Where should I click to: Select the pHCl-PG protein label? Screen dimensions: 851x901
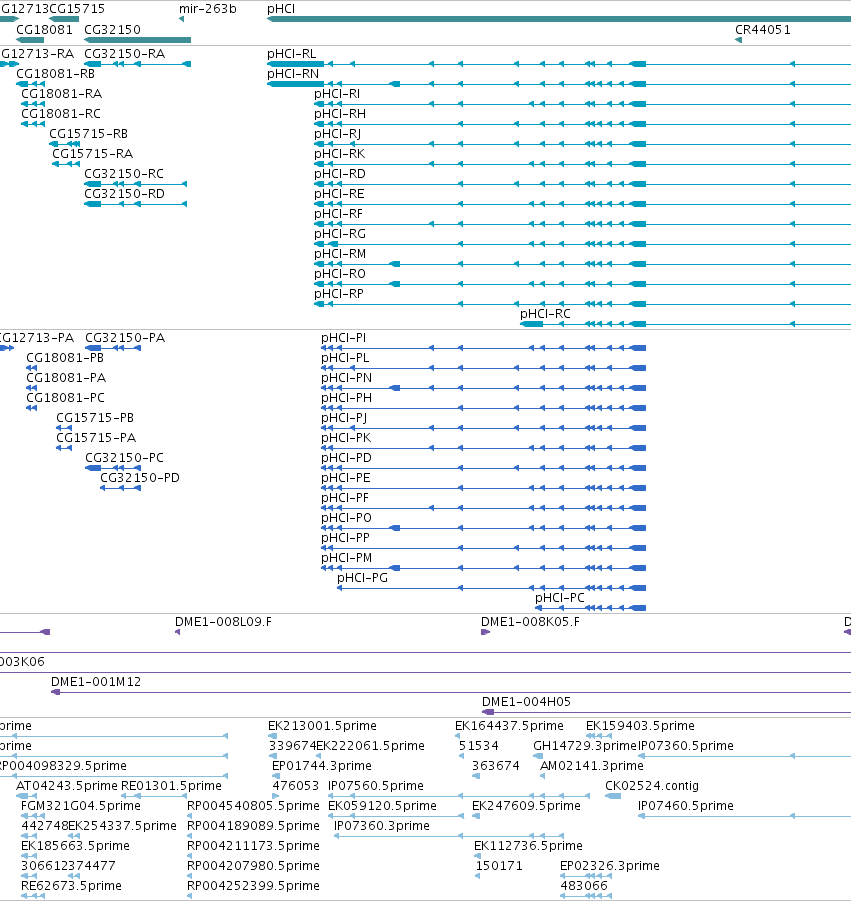363,578
